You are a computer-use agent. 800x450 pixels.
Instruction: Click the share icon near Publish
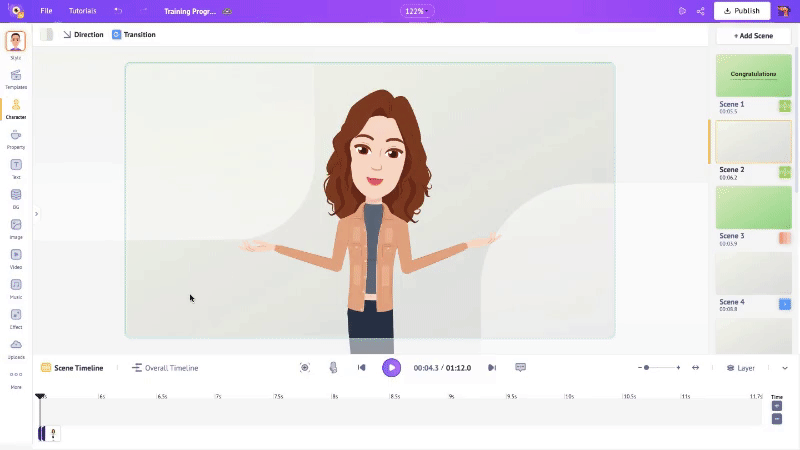[x=701, y=11]
